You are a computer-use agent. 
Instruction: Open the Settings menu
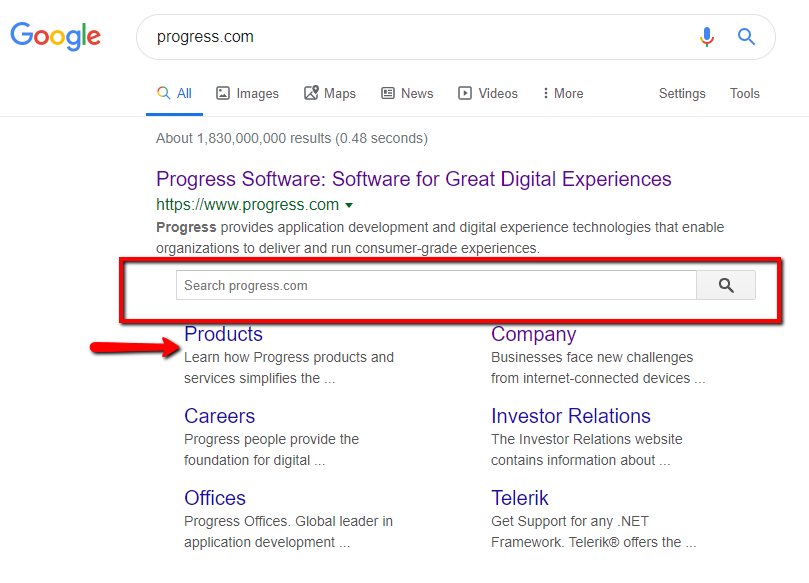(682, 93)
